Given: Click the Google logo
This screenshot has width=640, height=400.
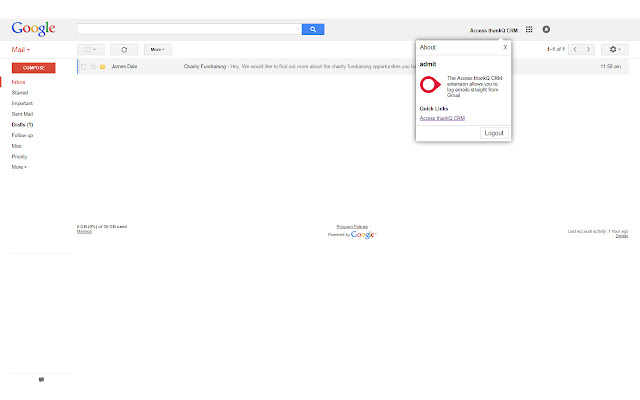Looking at the screenshot, I should pyautogui.click(x=33, y=29).
